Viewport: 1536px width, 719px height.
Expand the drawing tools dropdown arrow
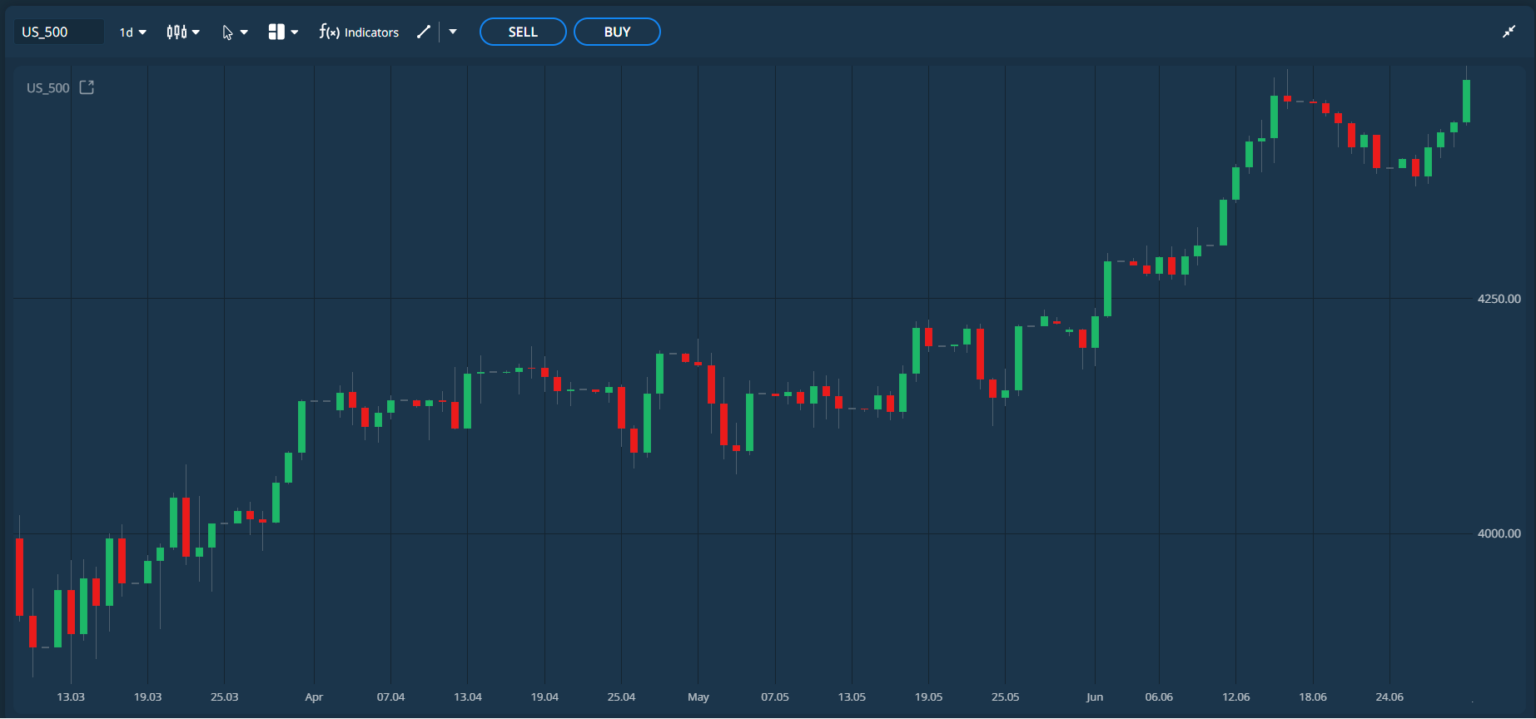click(453, 32)
